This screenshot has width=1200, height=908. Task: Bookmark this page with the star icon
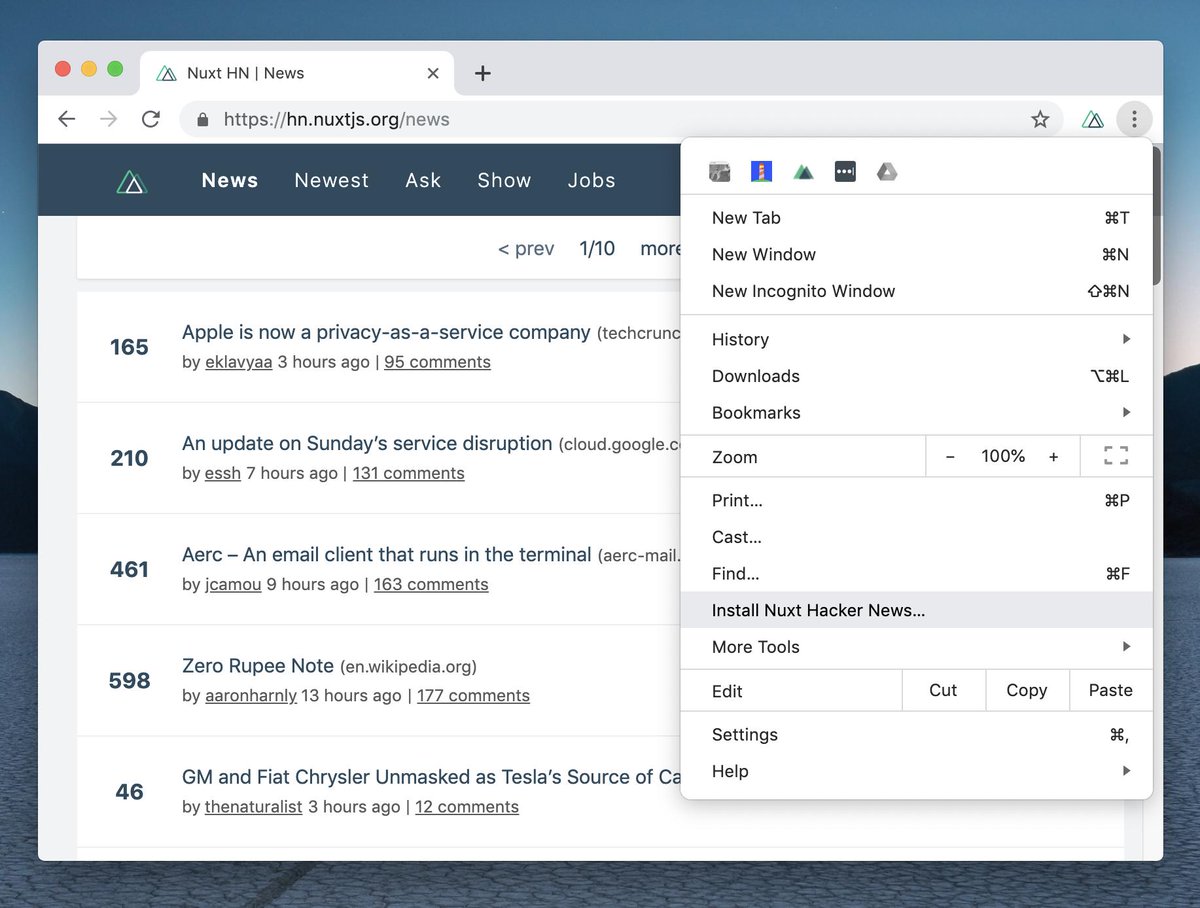coord(1040,120)
